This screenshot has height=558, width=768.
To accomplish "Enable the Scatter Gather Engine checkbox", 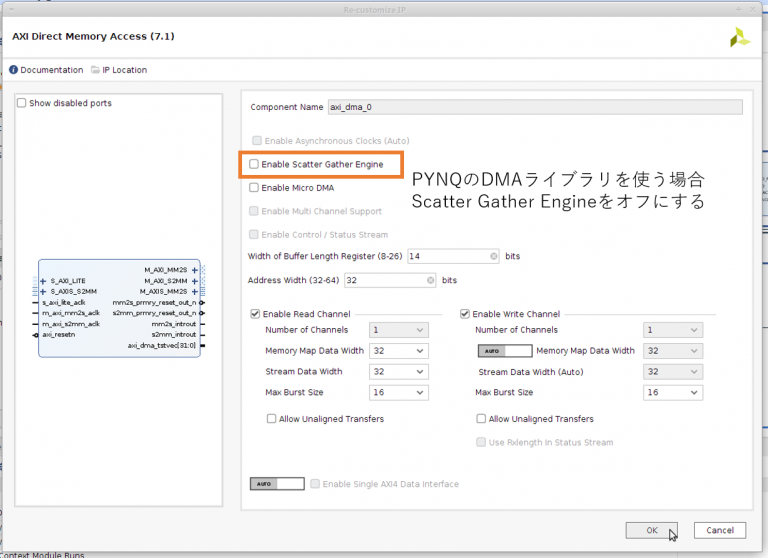I will (254, 164).
